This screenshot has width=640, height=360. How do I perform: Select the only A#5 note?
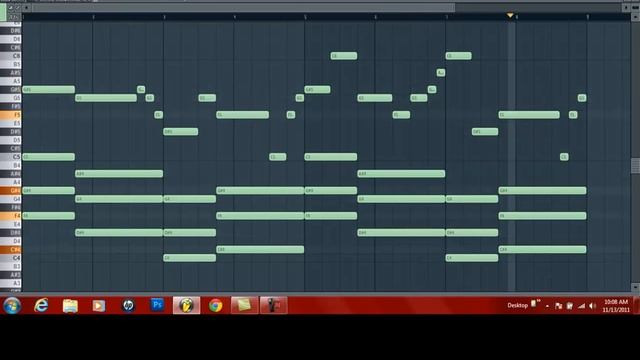[x=441, y=73]
